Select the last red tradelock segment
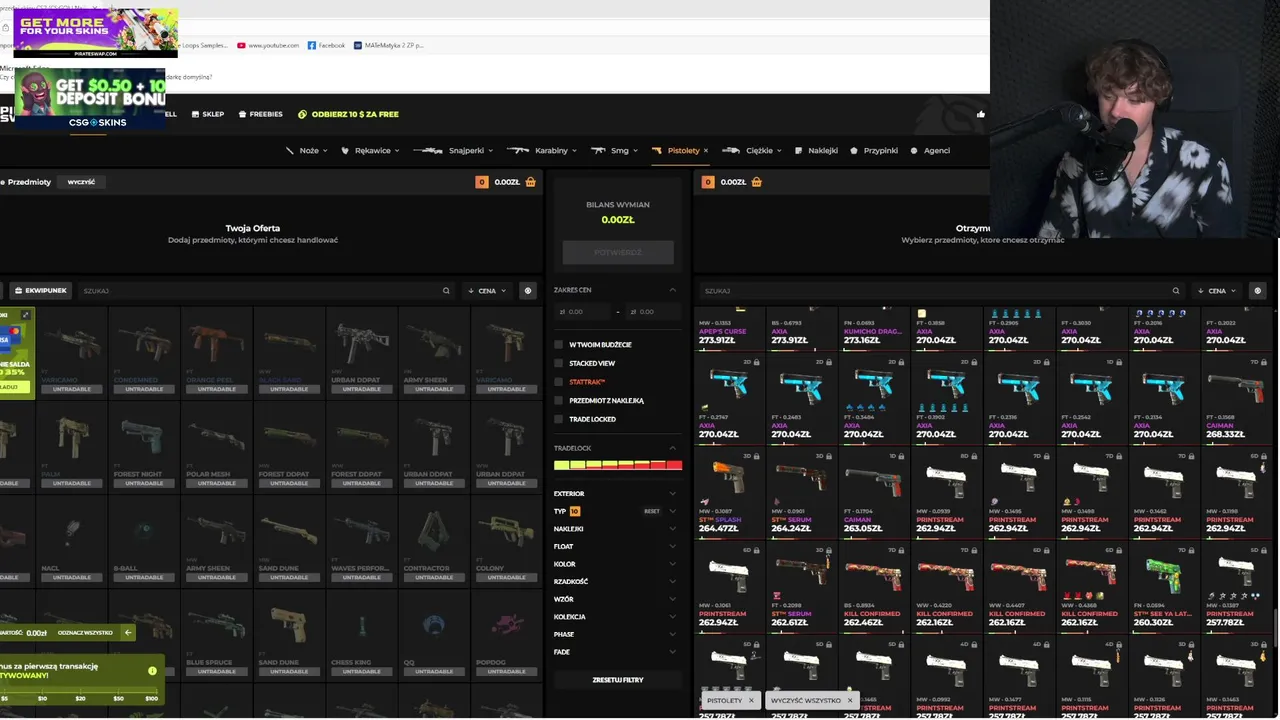This screenshot has width=1280, height=720. pos(675,465)
